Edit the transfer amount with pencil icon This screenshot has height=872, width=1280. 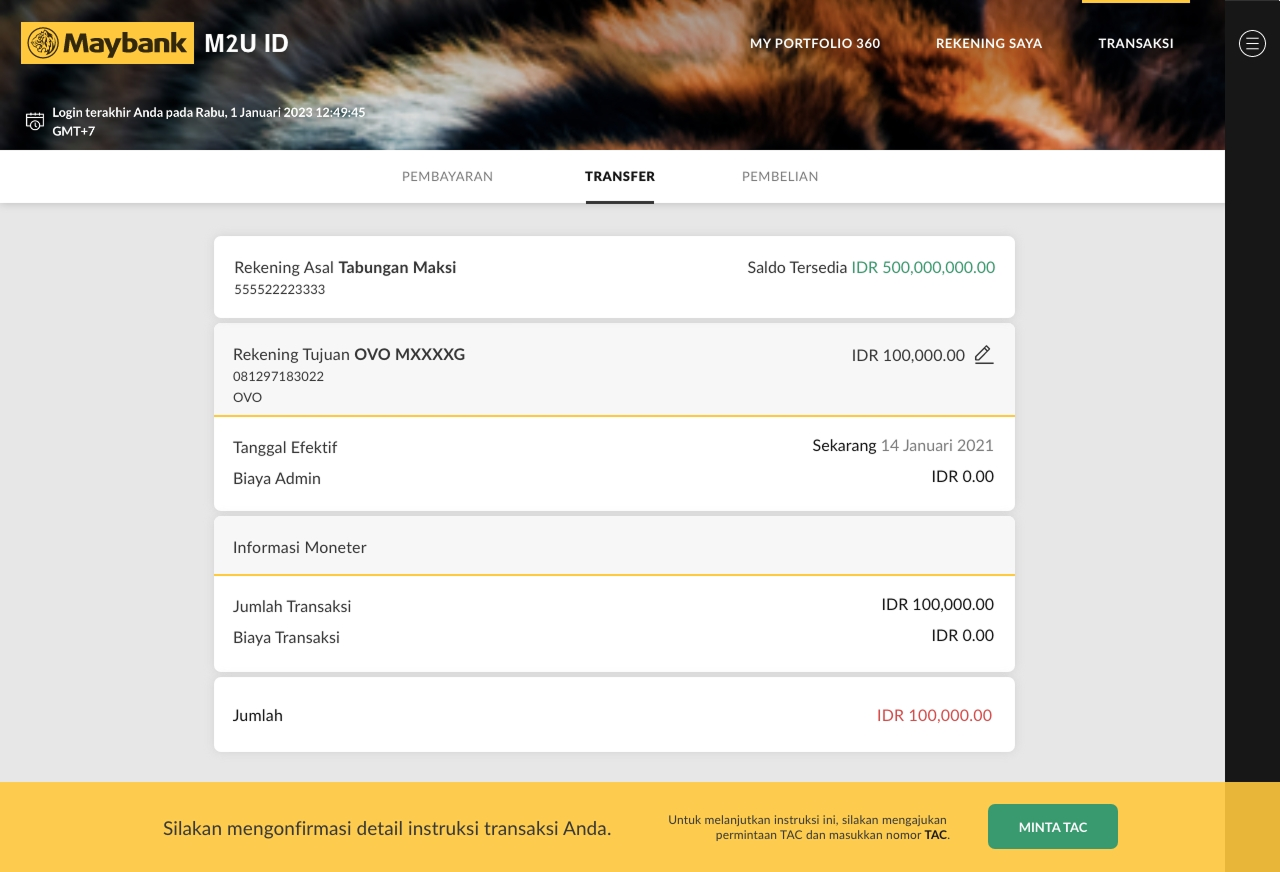(984, 355)
